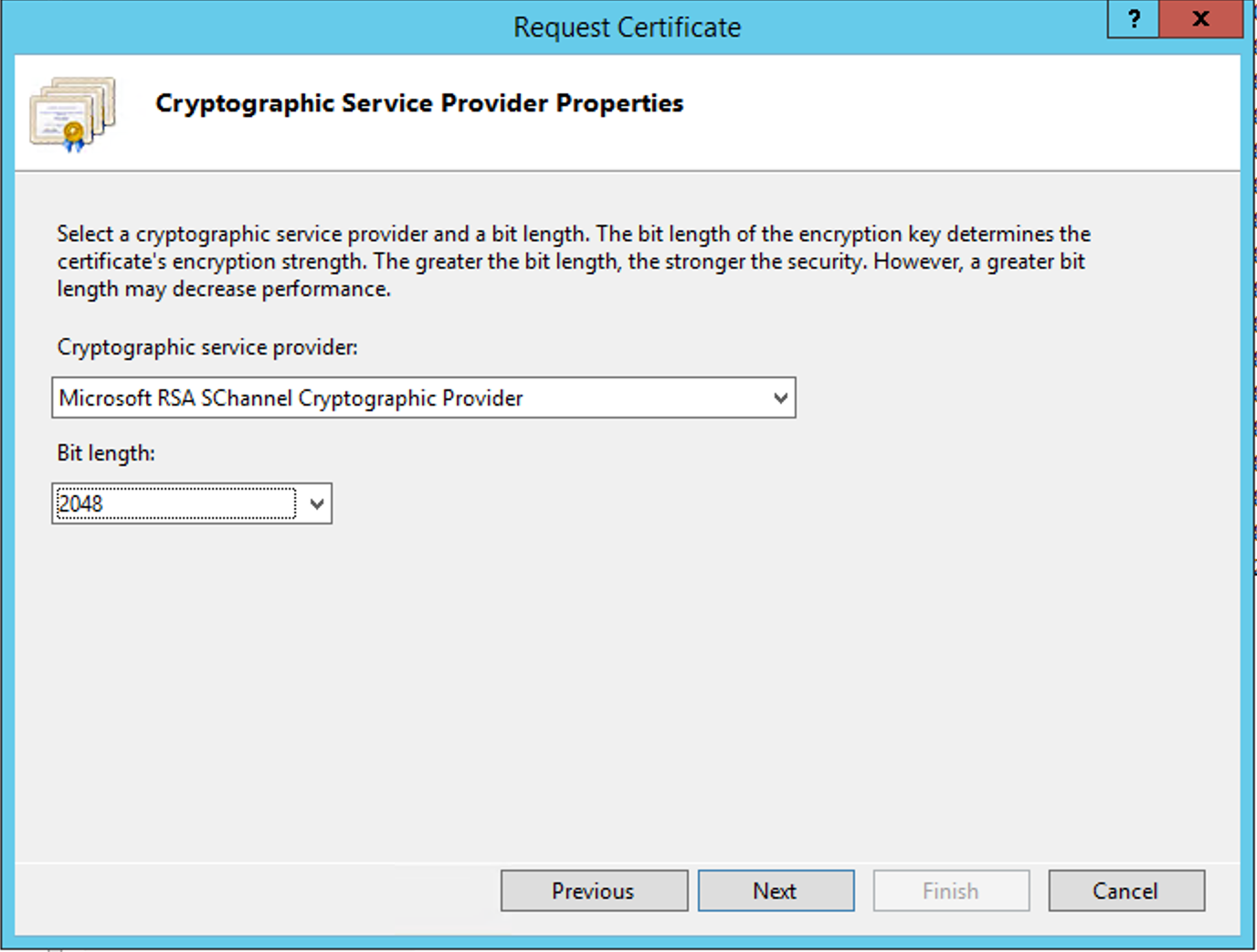Go back with the Previous button
1257x952 pixels.
pos(594,891)
